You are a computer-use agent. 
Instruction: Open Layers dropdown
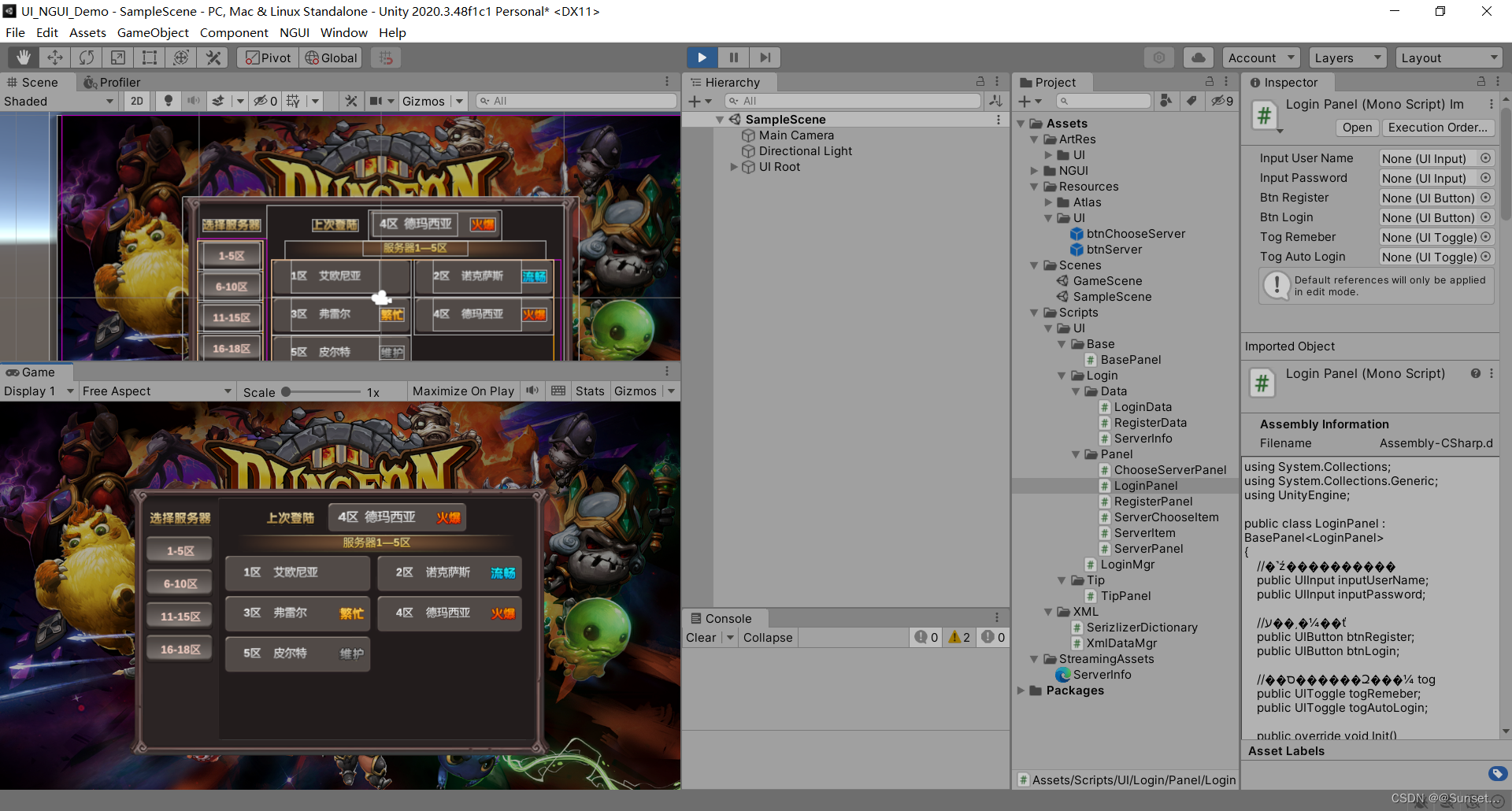[1347, 57]
